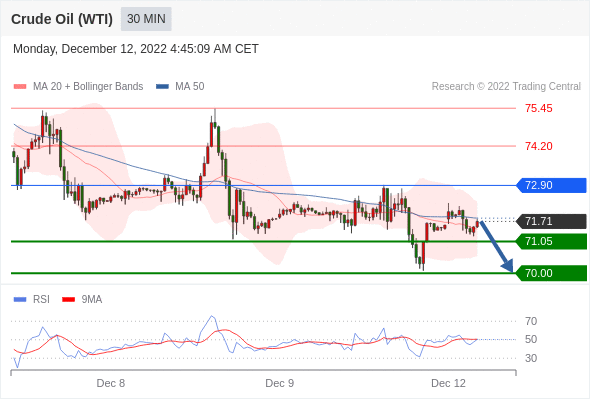Click the red 9MA legend swatch
The height and width of the screenshot is (400, 590).
point(68,300)
